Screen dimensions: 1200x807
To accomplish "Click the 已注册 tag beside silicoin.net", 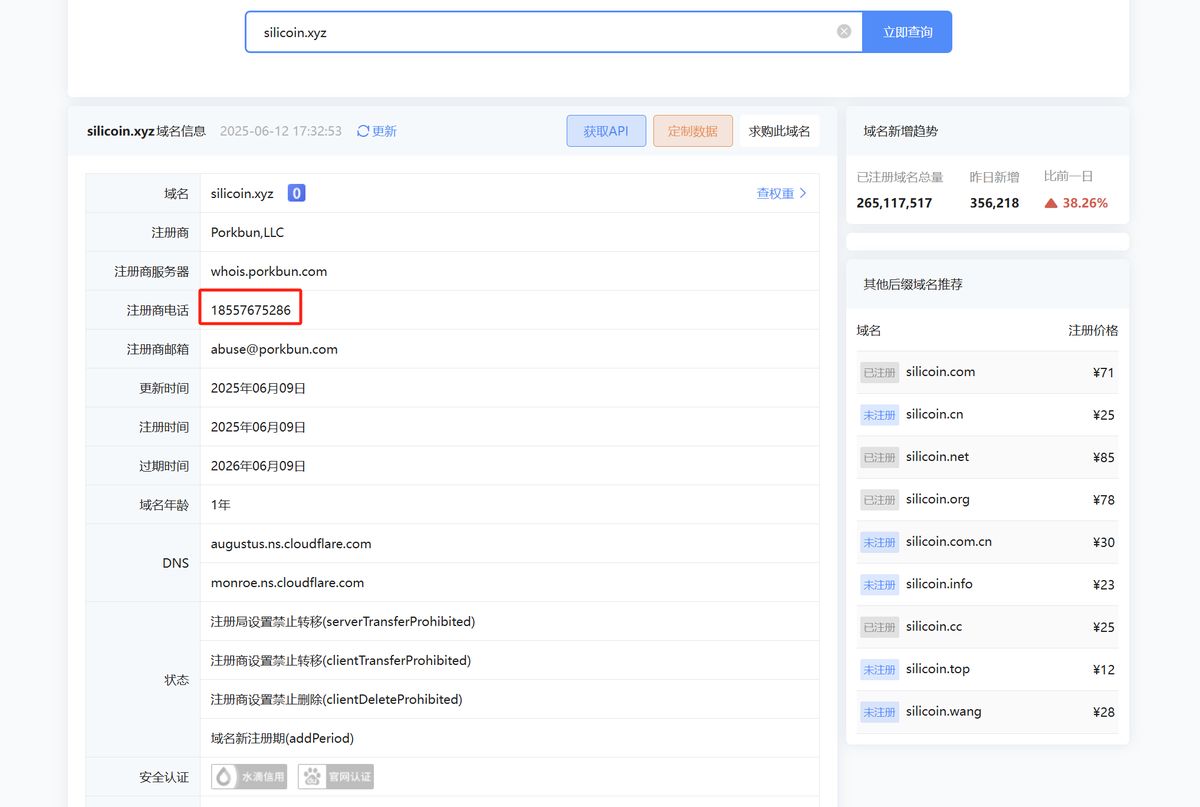I will (x=879, y=457).
